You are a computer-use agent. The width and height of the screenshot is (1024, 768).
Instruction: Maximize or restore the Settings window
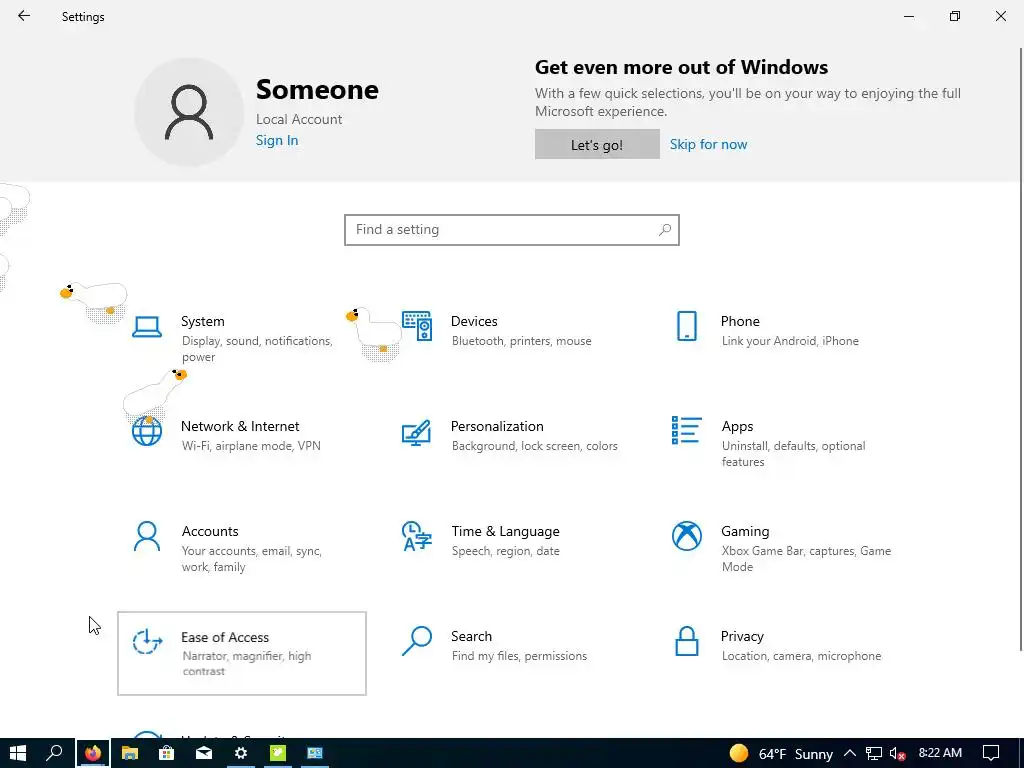[x=955, y=16]
